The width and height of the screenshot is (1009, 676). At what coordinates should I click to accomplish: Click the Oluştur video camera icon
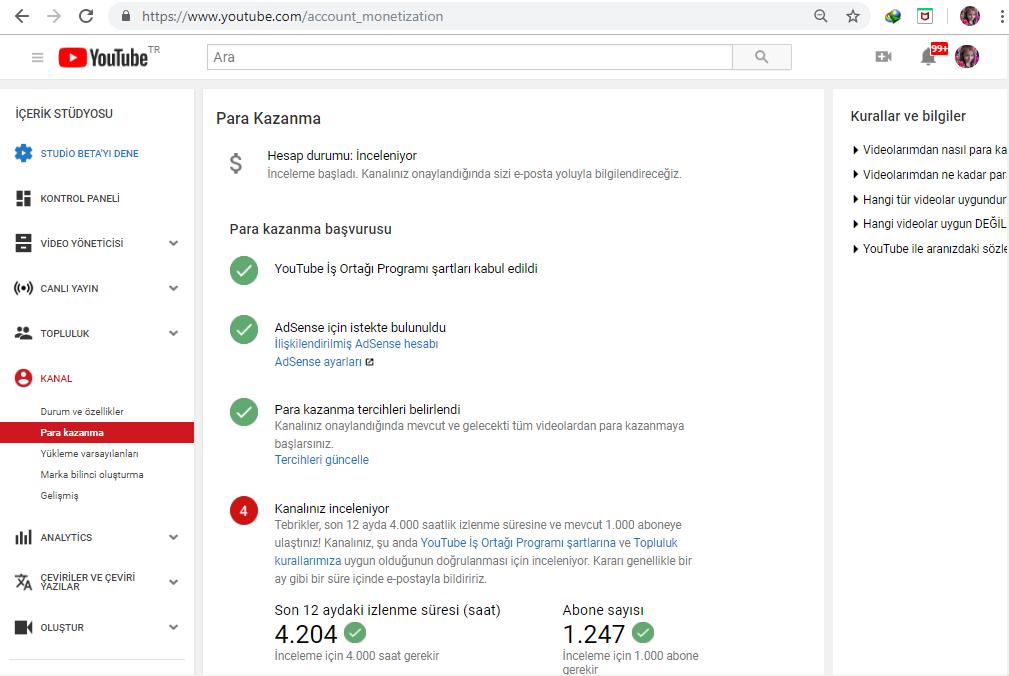click(23, 627)
